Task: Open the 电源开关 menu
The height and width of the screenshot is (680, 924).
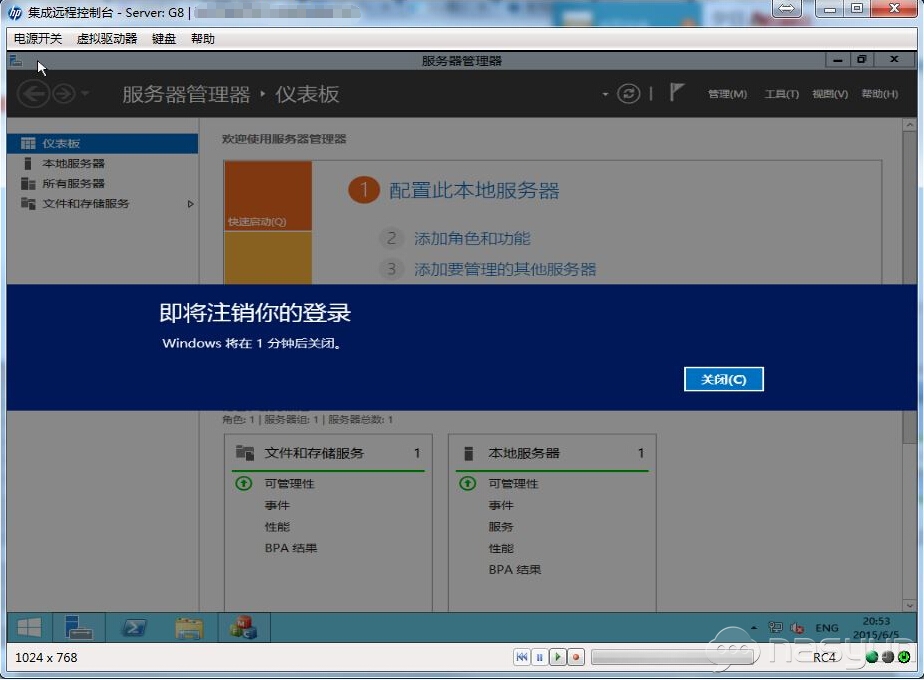Action: tap(38, 39)
